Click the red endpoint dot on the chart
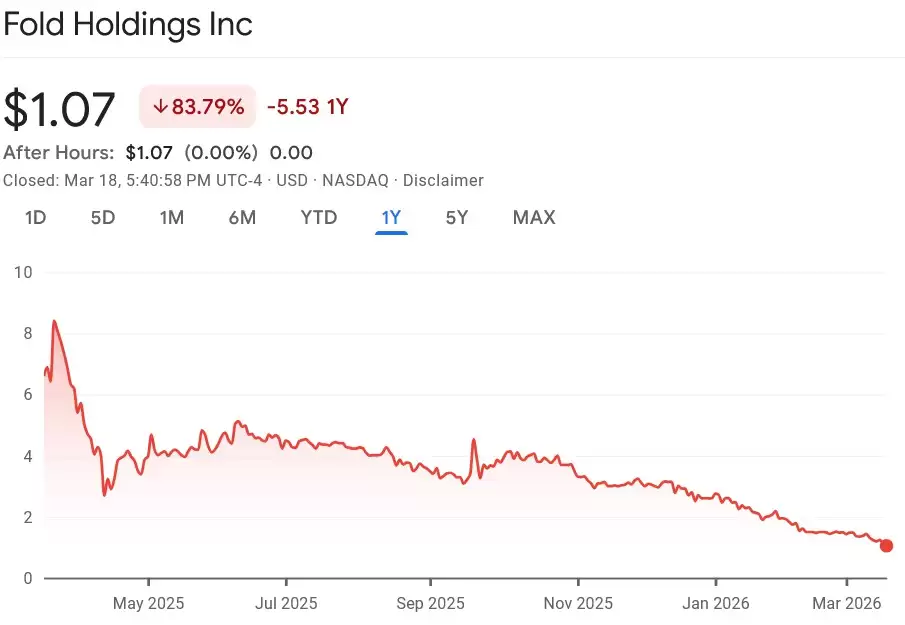 884,546
